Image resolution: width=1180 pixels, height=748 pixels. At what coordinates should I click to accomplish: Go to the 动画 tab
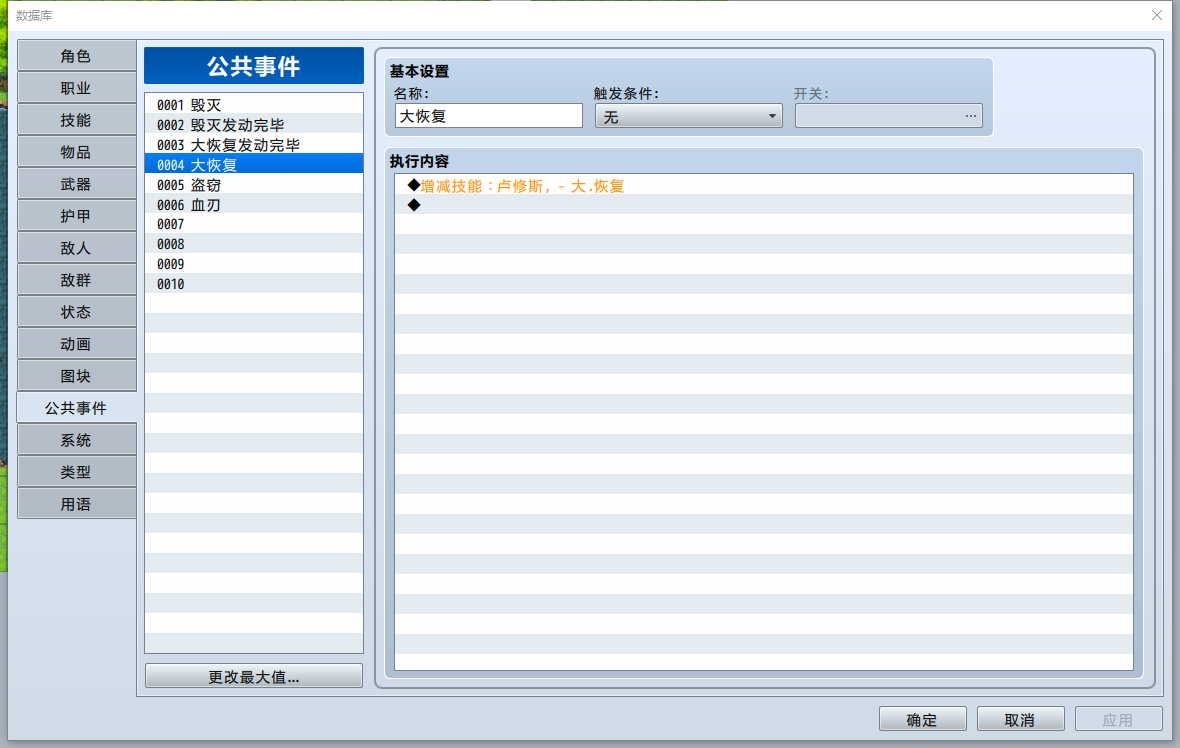(x=77, y=344)
